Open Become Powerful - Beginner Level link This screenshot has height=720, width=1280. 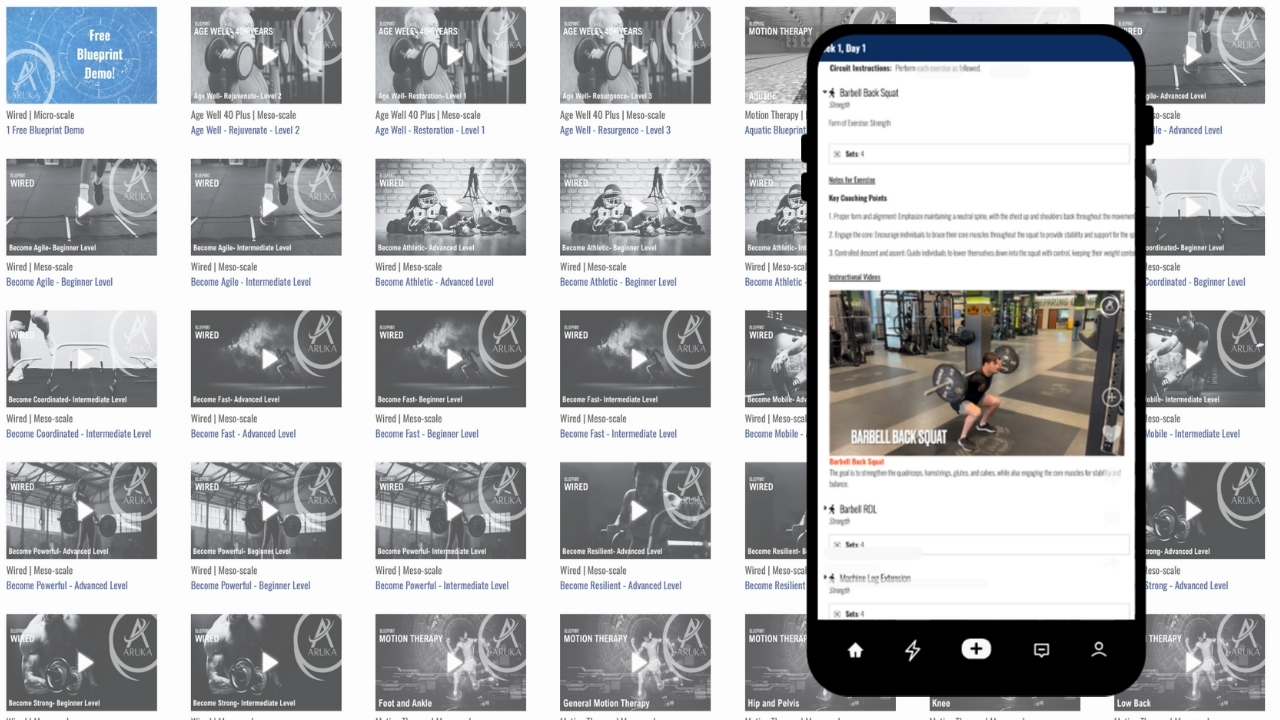pyautogui.click(x=250, y=586)
